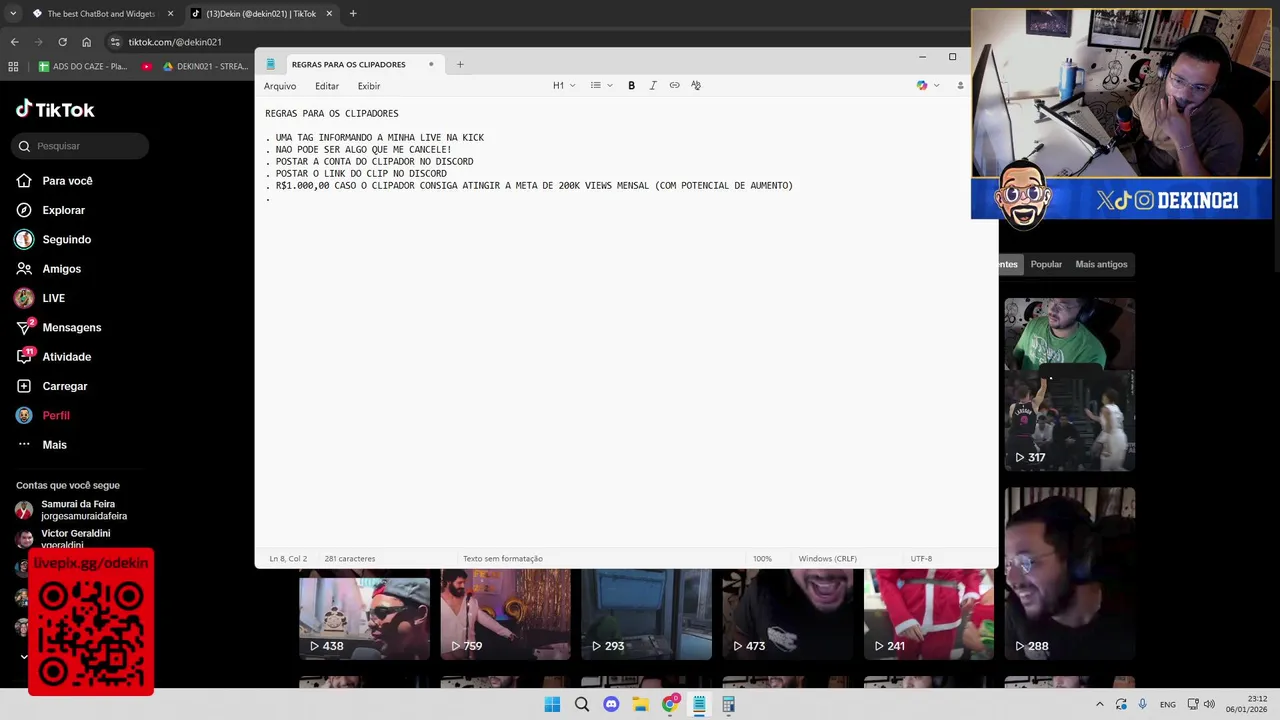Open ADS DO CAZE bookmark
The image size is (1280, 720).
tap(83, 67)
